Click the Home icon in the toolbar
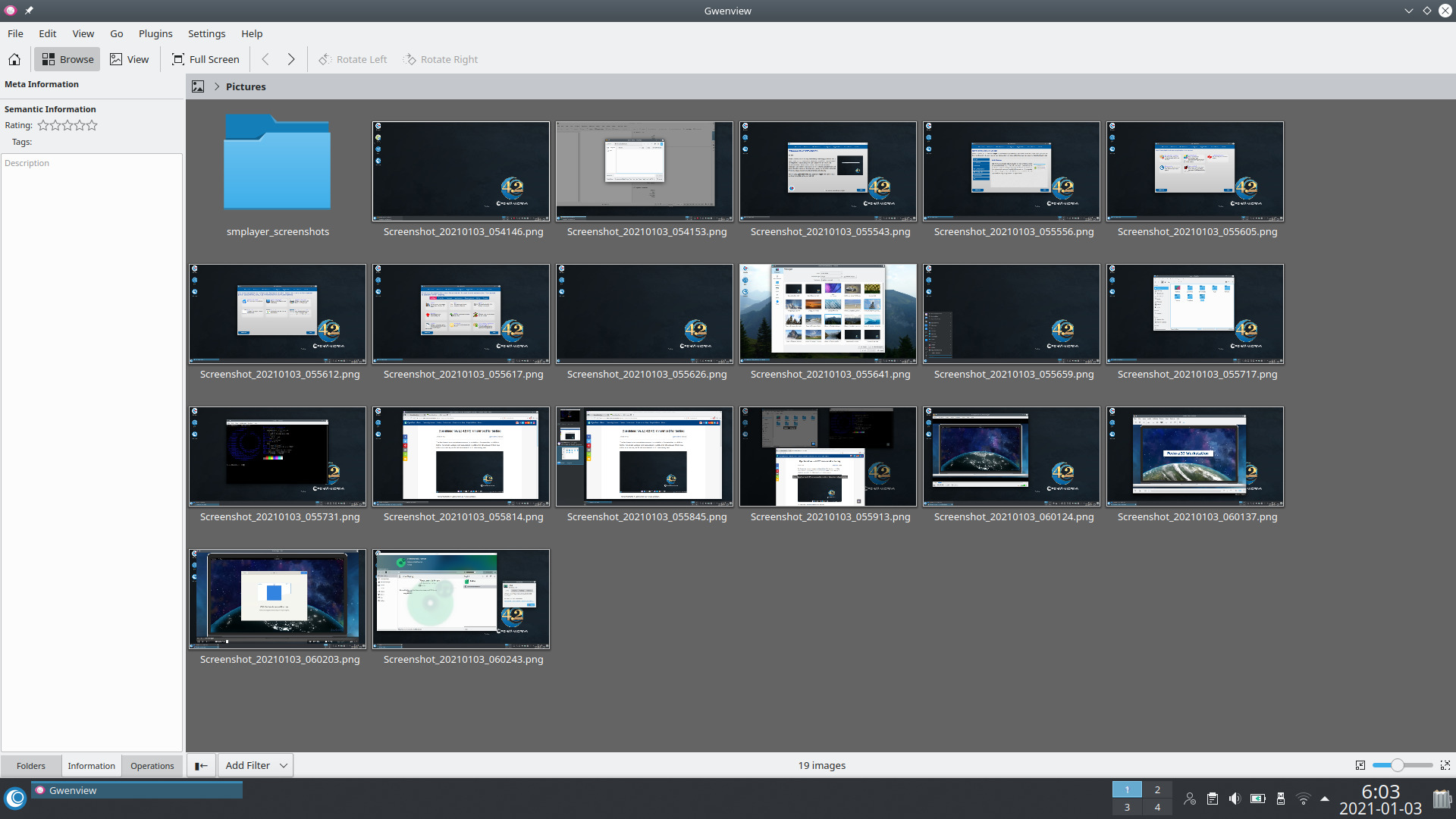Screen dimensions: 1456x819 click(14, 59)
